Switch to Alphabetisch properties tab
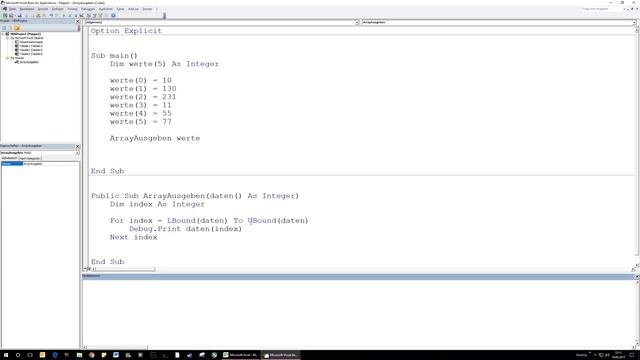Viewport: 640px width, 360px height. pos(9,158)
